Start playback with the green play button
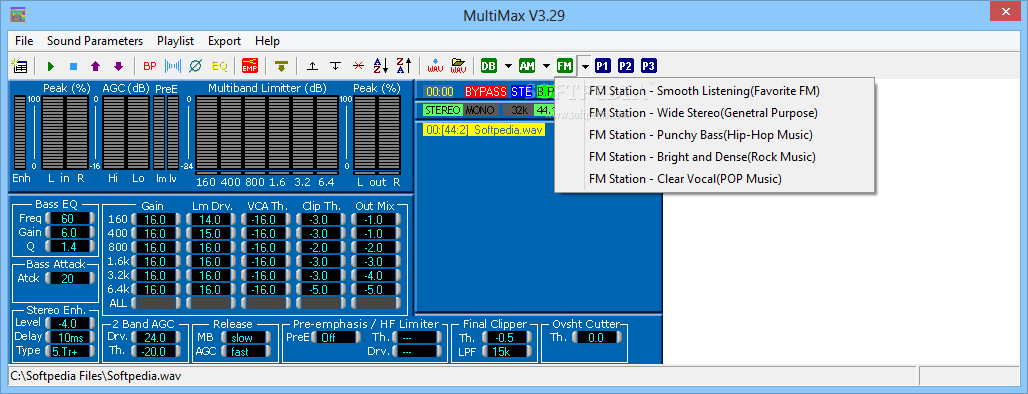This screenshot has height=394, width=1028. pos(51,66)
